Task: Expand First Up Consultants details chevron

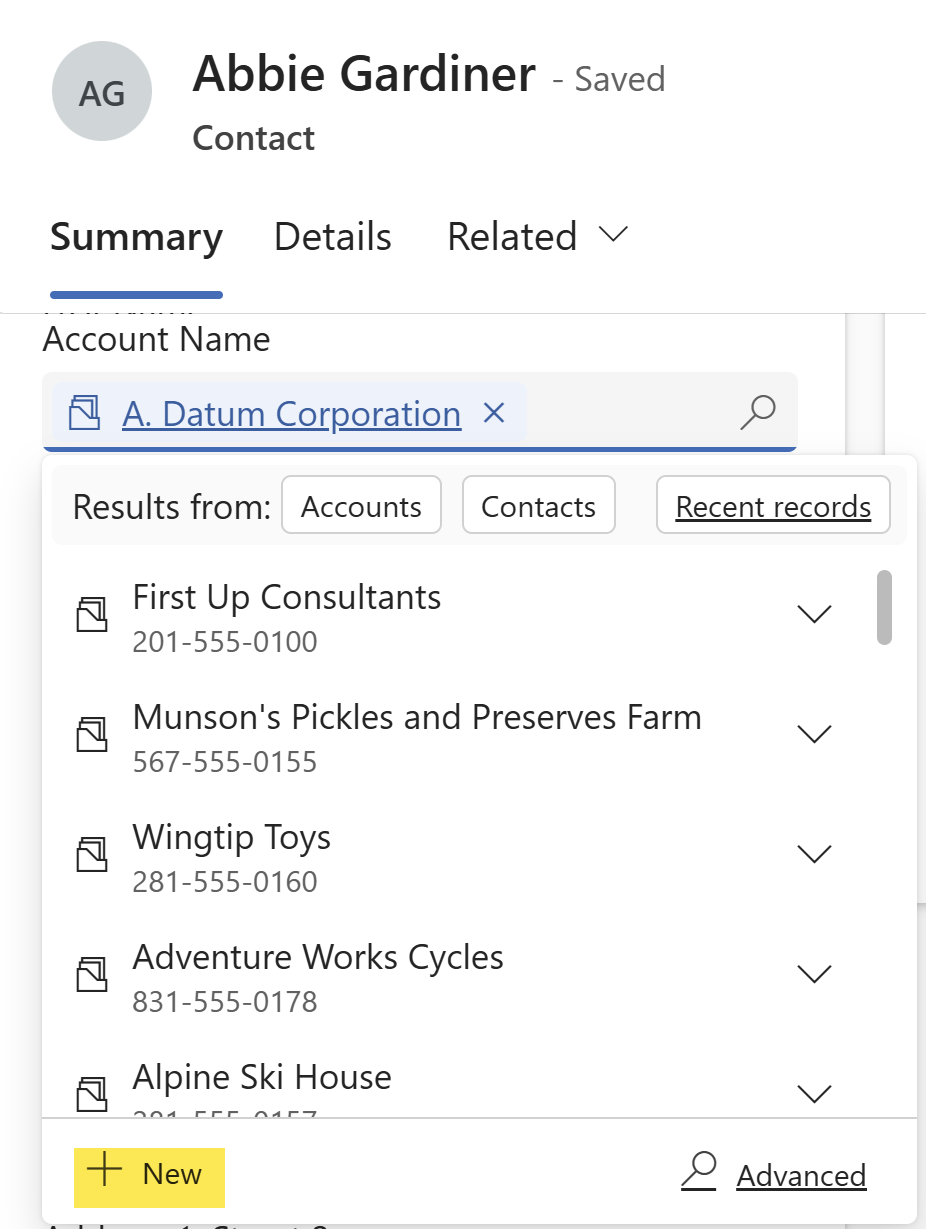Action: point(815,614)
